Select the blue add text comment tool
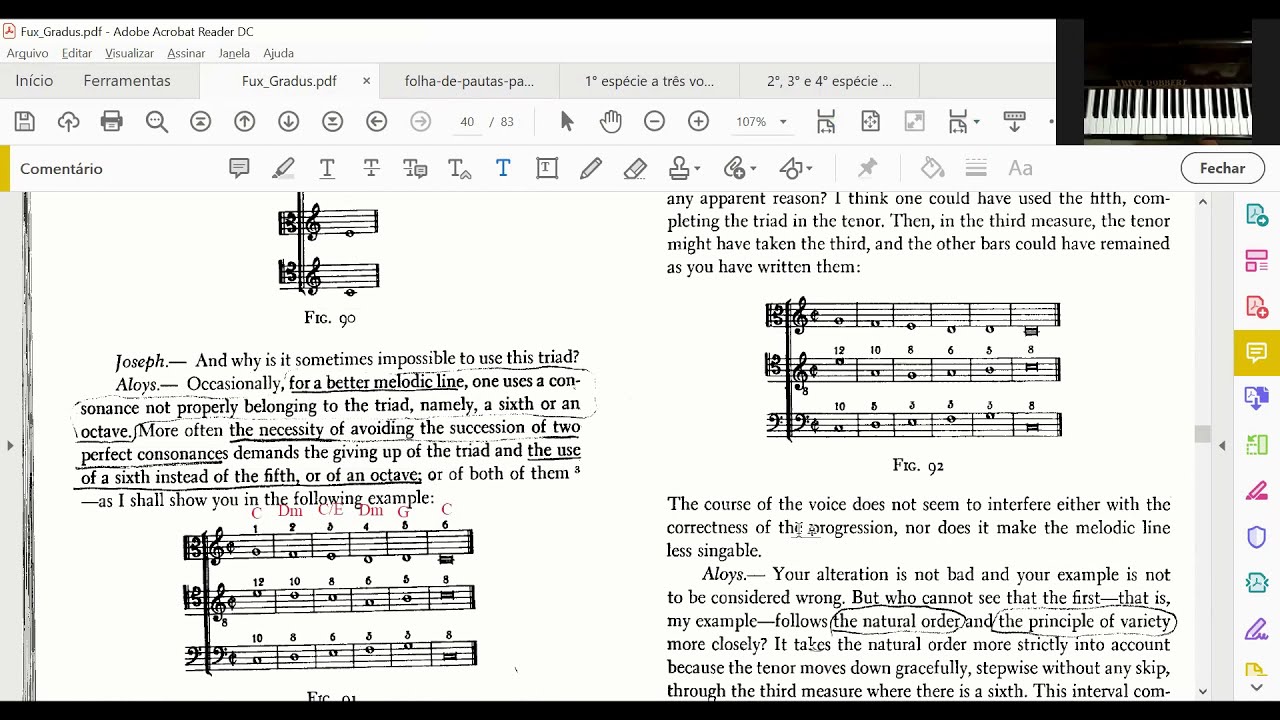 click(x=503, y=168)
